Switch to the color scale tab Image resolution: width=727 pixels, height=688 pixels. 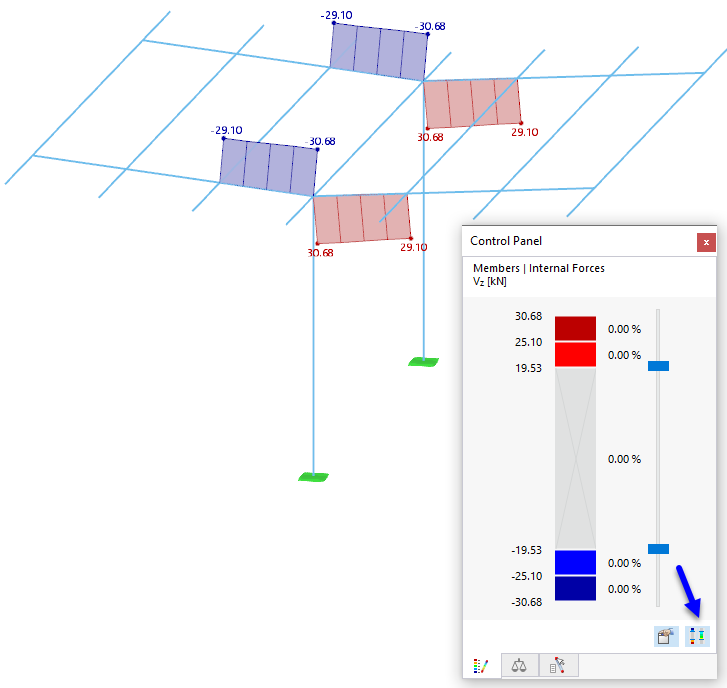(481, 666)
